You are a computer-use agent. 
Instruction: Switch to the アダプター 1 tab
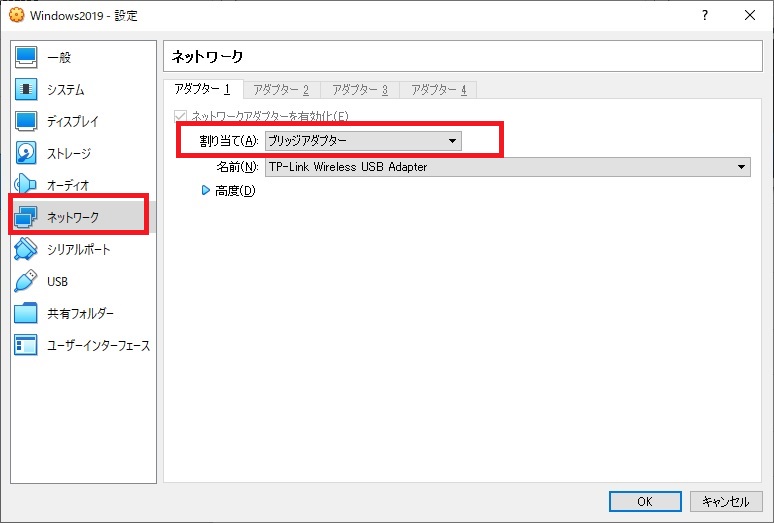pyautogui.click(x=202, y=89)
